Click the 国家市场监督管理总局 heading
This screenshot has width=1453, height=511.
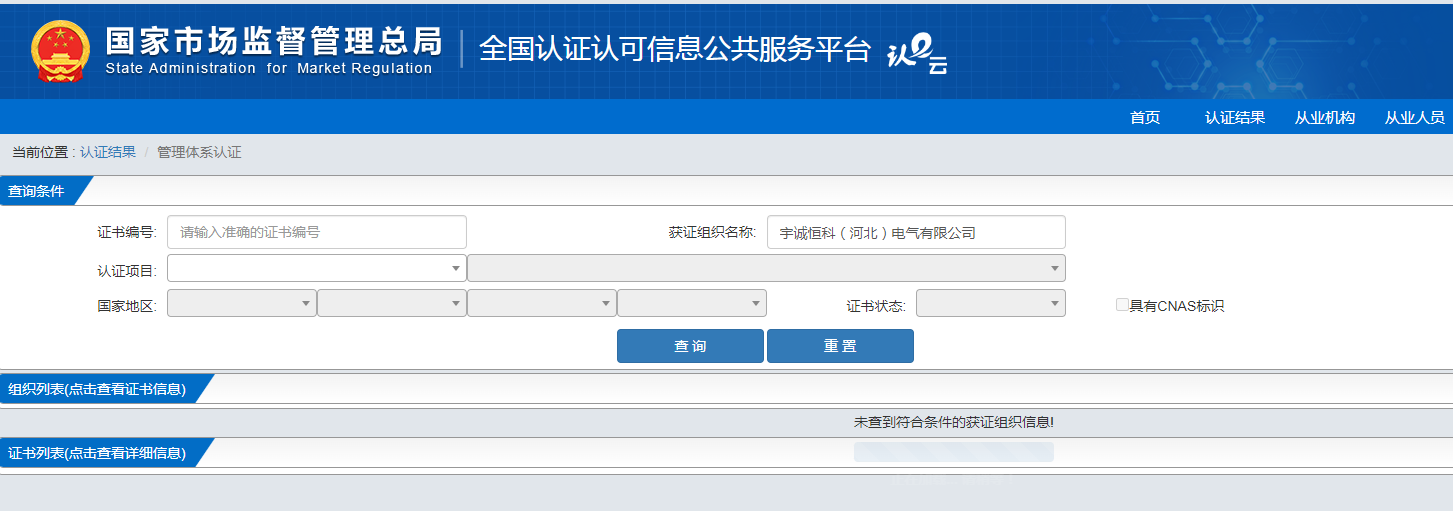click(273, 40)
